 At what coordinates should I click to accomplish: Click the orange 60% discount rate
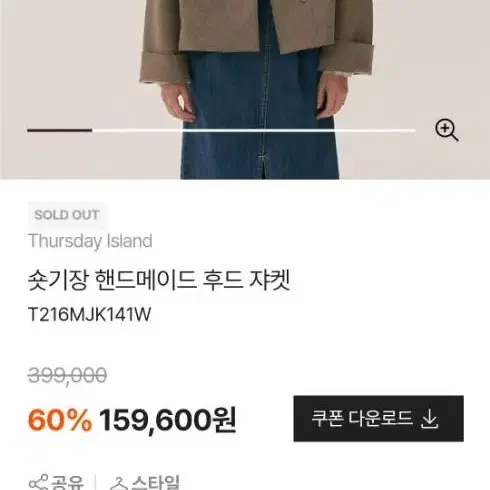(x=60, y=420)
